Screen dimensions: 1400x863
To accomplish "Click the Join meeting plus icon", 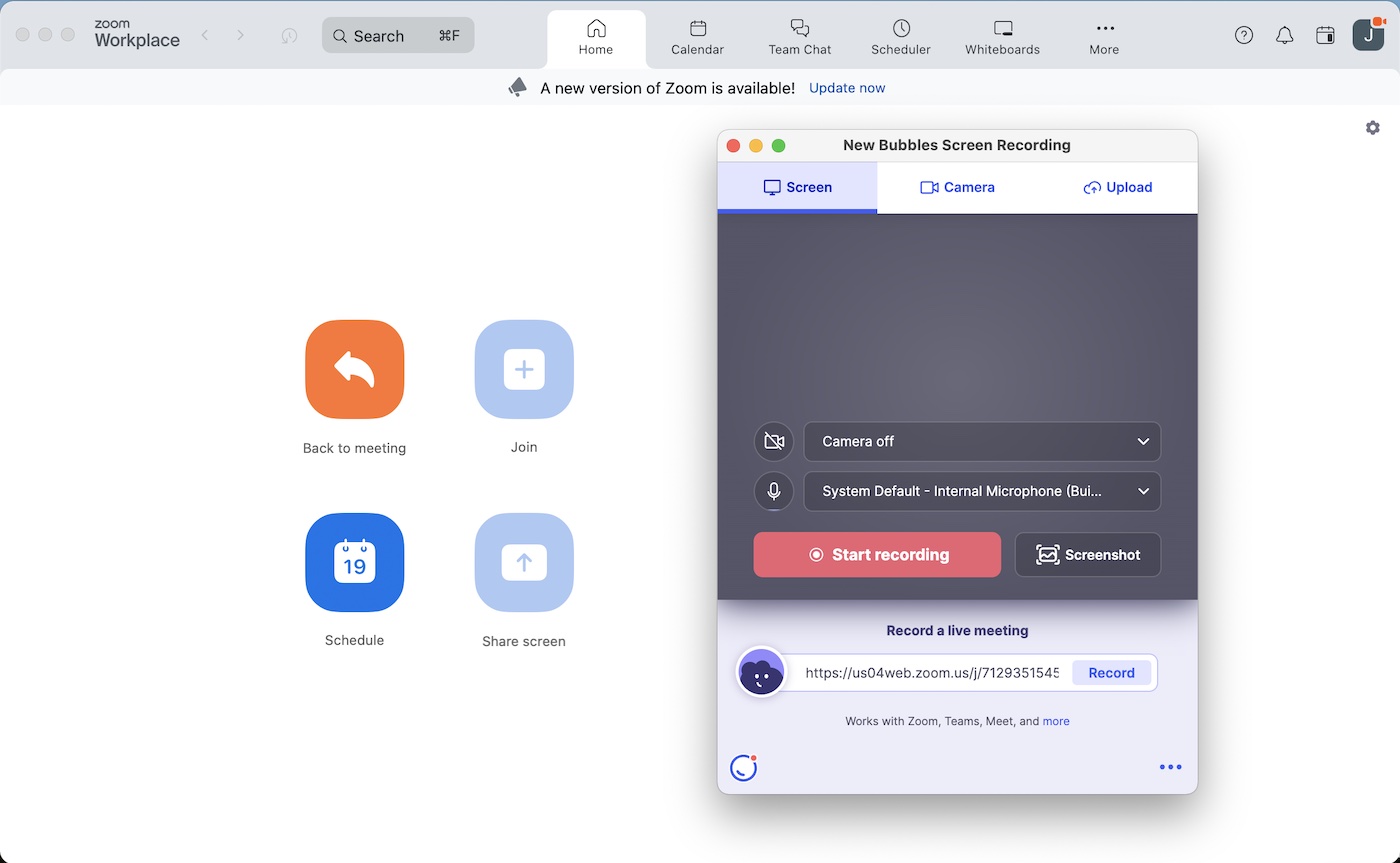I will click(524, 369).
